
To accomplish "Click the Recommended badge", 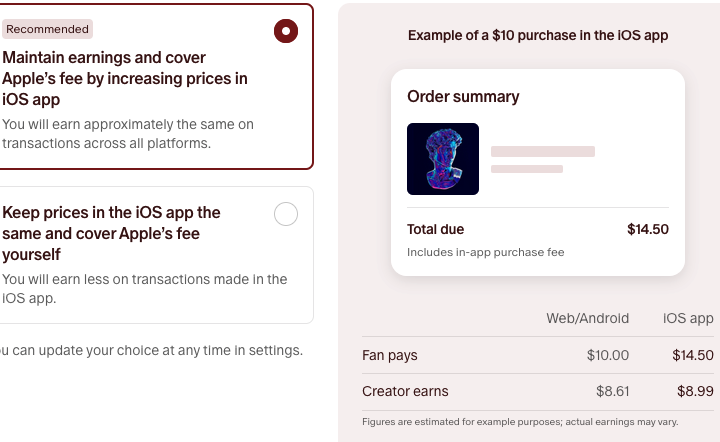I will (47, 29).
